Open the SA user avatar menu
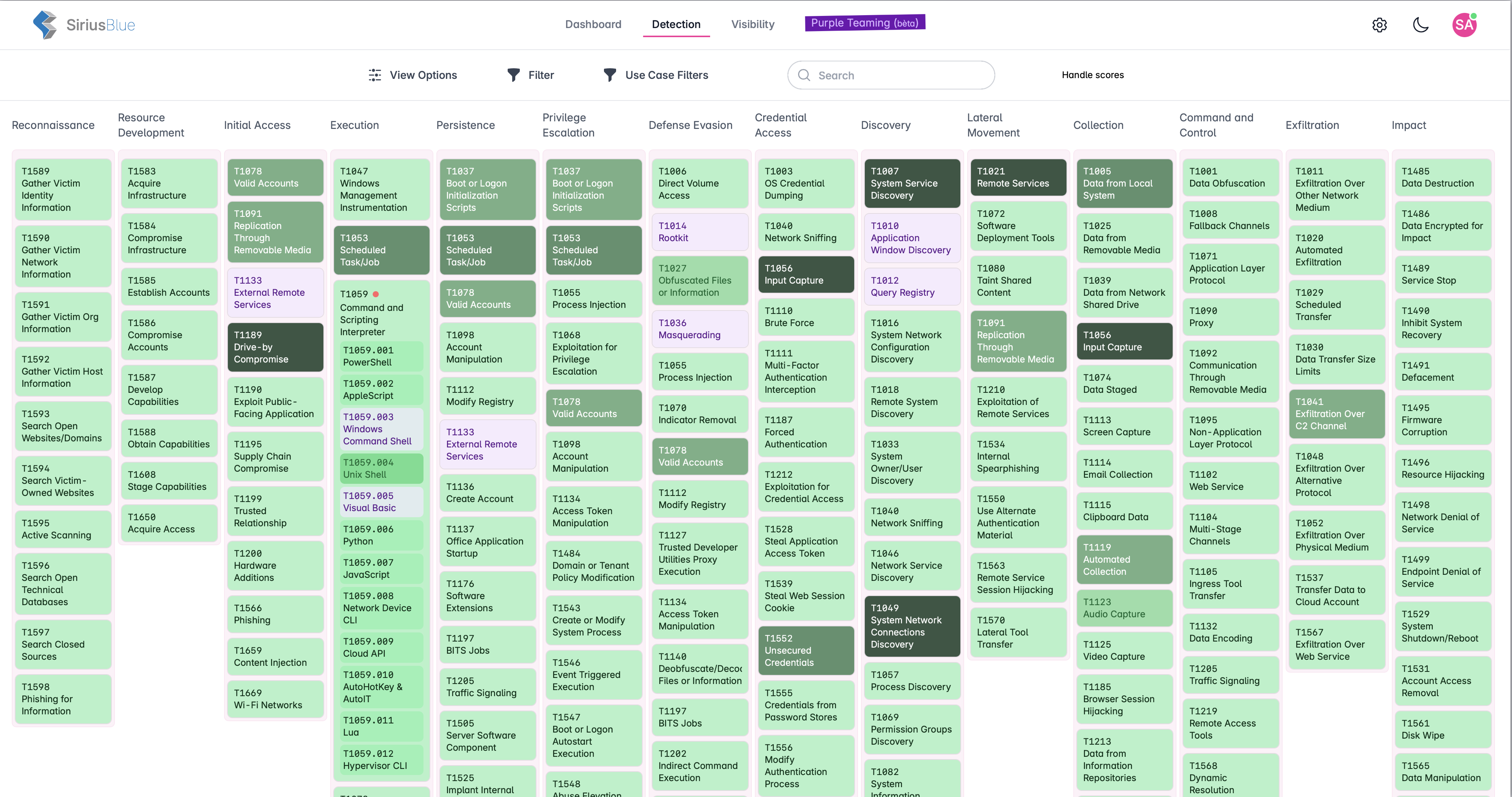This screenshot has height=797, width=1512. click(1464, 25)
